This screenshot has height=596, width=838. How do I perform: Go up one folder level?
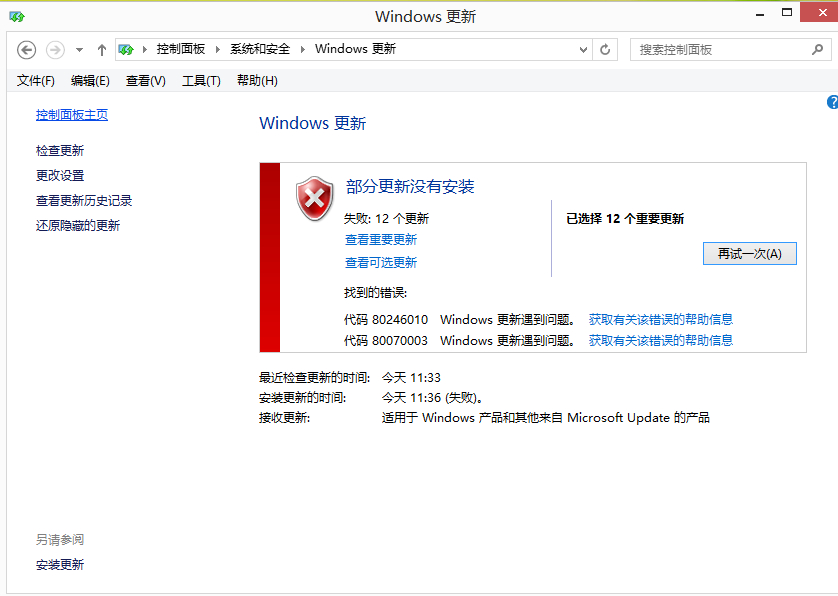pyautogui.click(x=102, y=50)
